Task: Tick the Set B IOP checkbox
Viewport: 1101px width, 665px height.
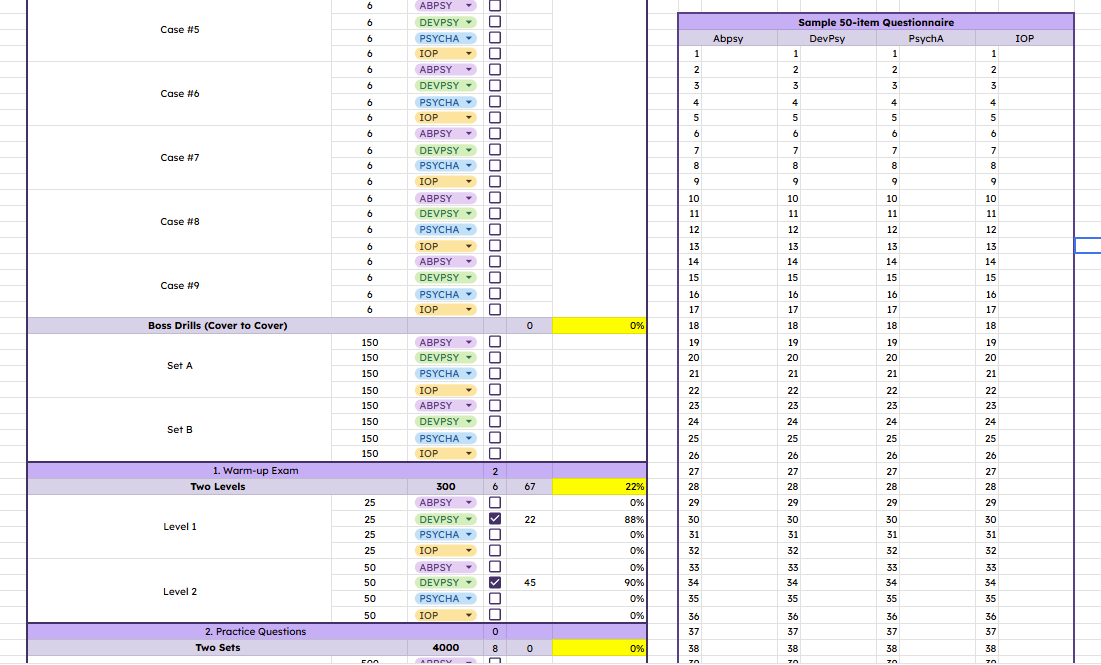Action: click(x=495, y=454)
